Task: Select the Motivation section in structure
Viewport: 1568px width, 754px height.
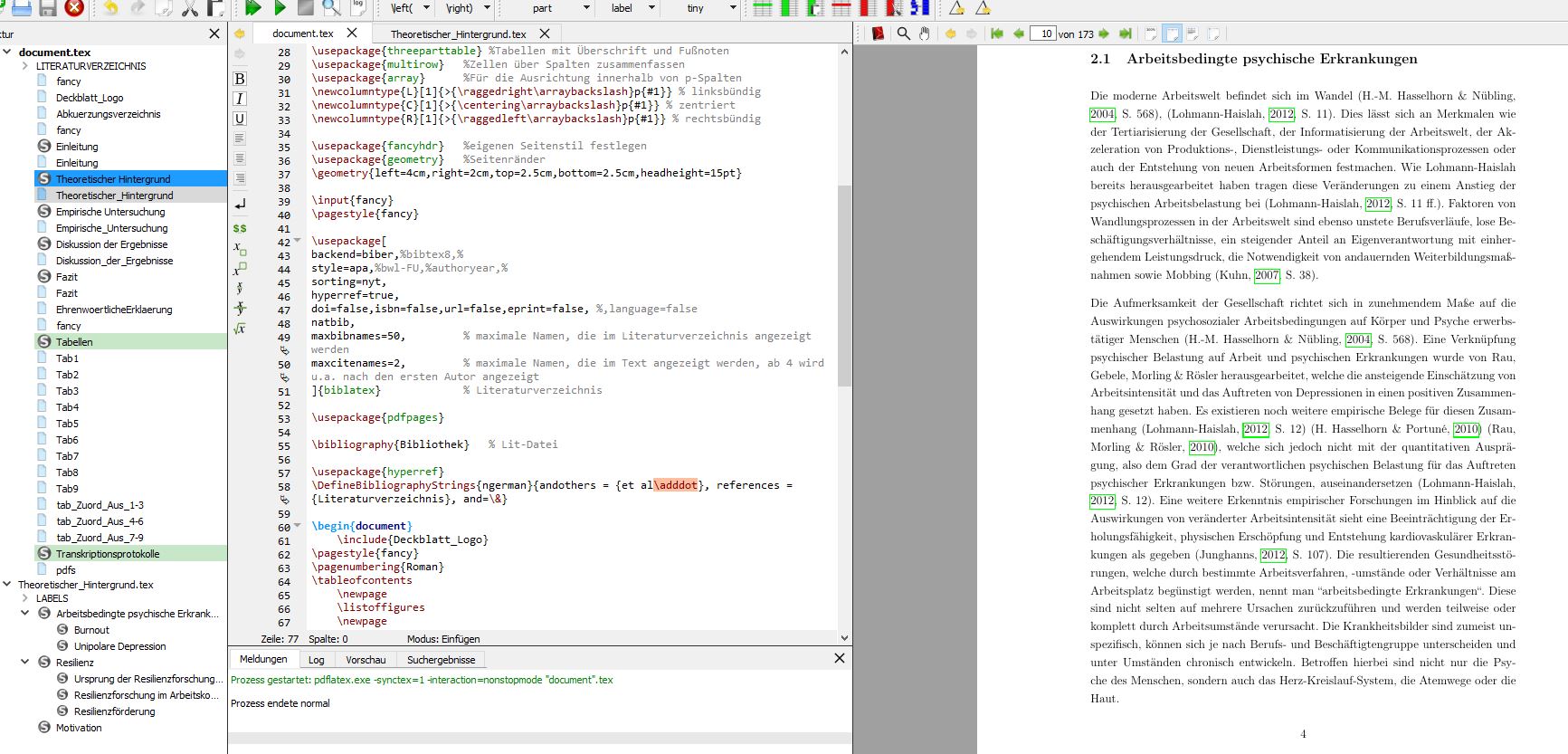Action: tap(79, 728)
